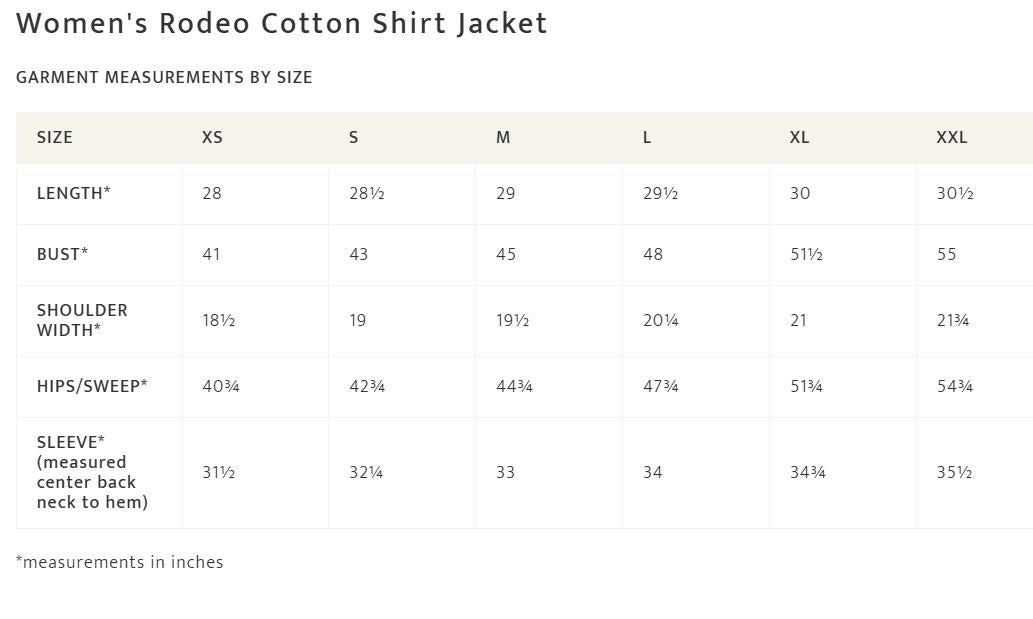Screen dimensions: 1033x619
Task: Select the XXL size column header
Action: click(952, 137)
